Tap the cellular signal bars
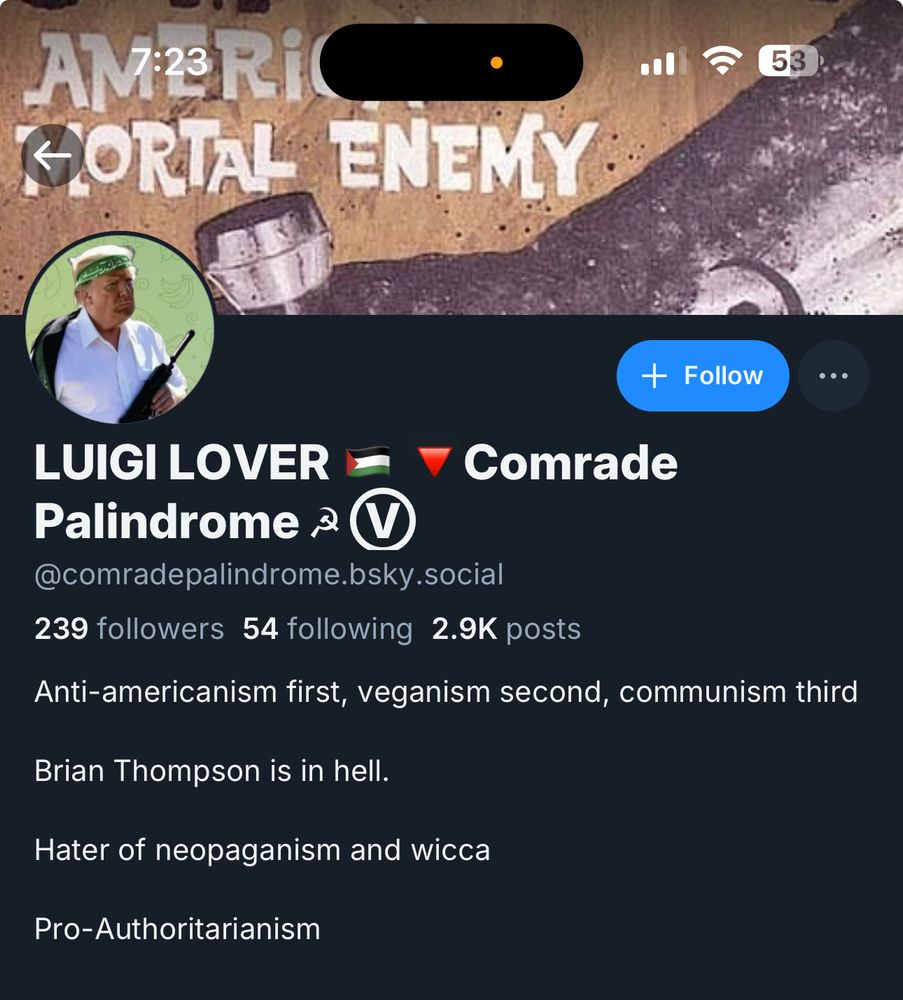This screenshot has width=903, height=1000. coord(663,62)
